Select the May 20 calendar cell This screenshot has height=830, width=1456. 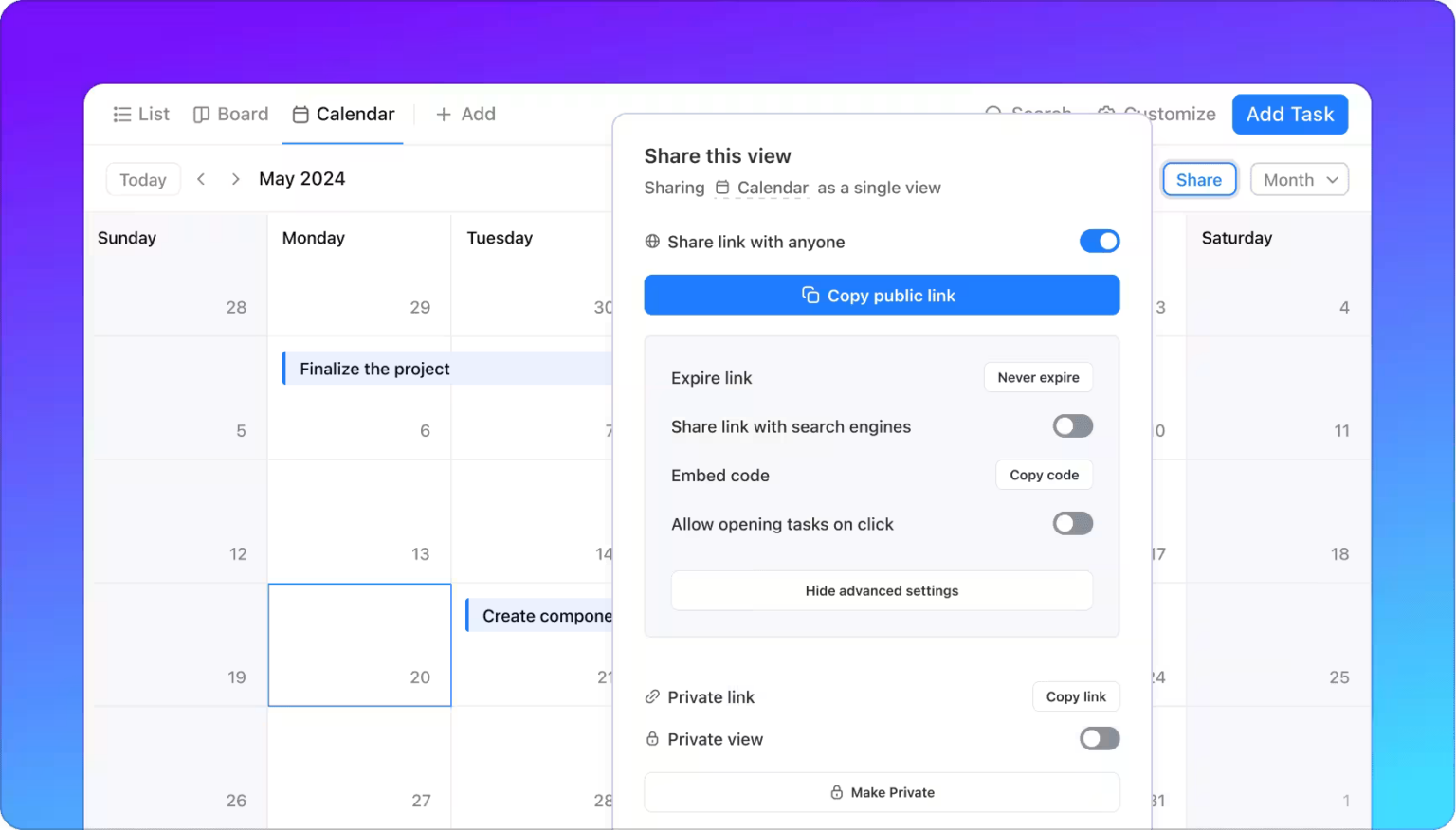click(x=359, y=645)
